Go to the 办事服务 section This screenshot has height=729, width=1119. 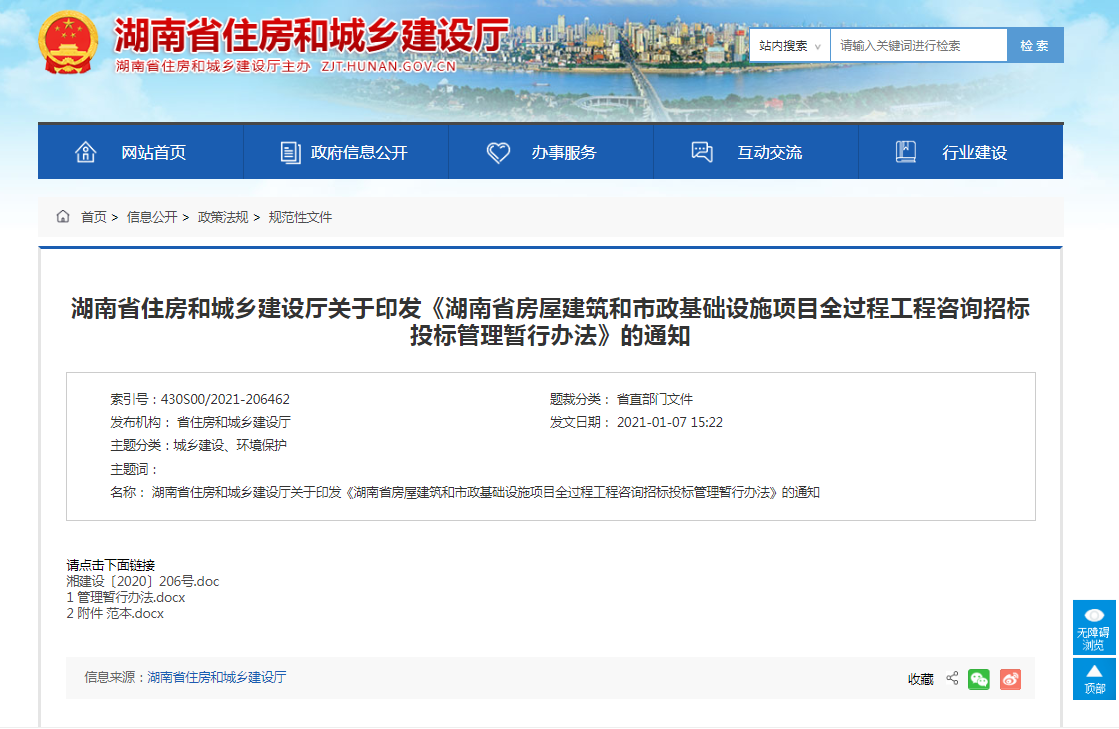pos(550,153)
